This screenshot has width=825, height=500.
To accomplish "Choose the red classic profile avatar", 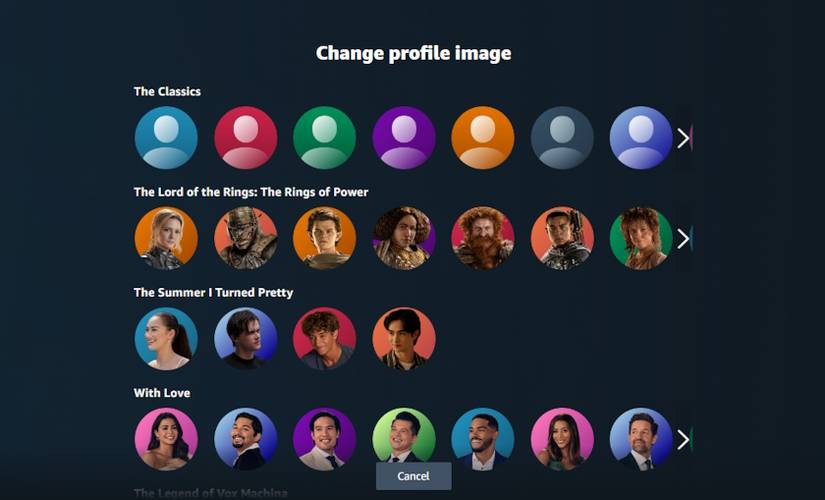I will [x=246, y=138].
